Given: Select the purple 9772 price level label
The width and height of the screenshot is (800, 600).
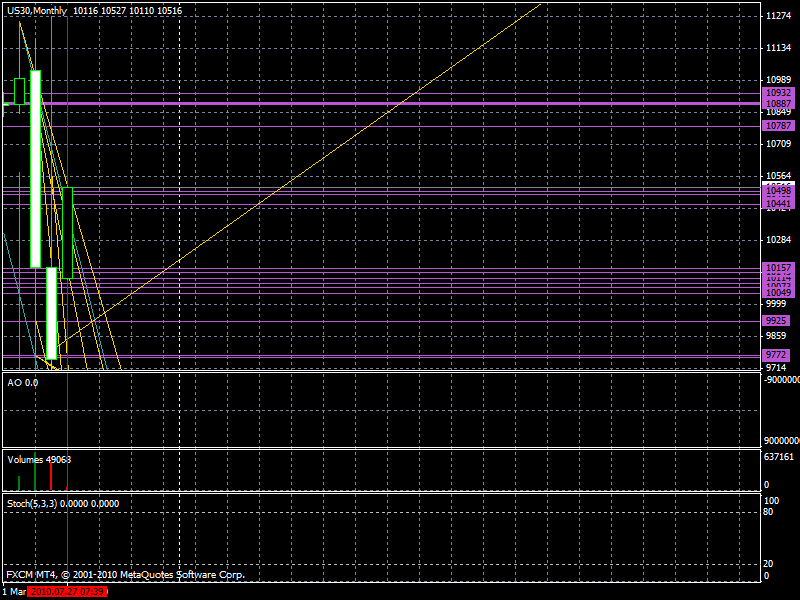Looking at the screenshot, I should click(776, 355).
